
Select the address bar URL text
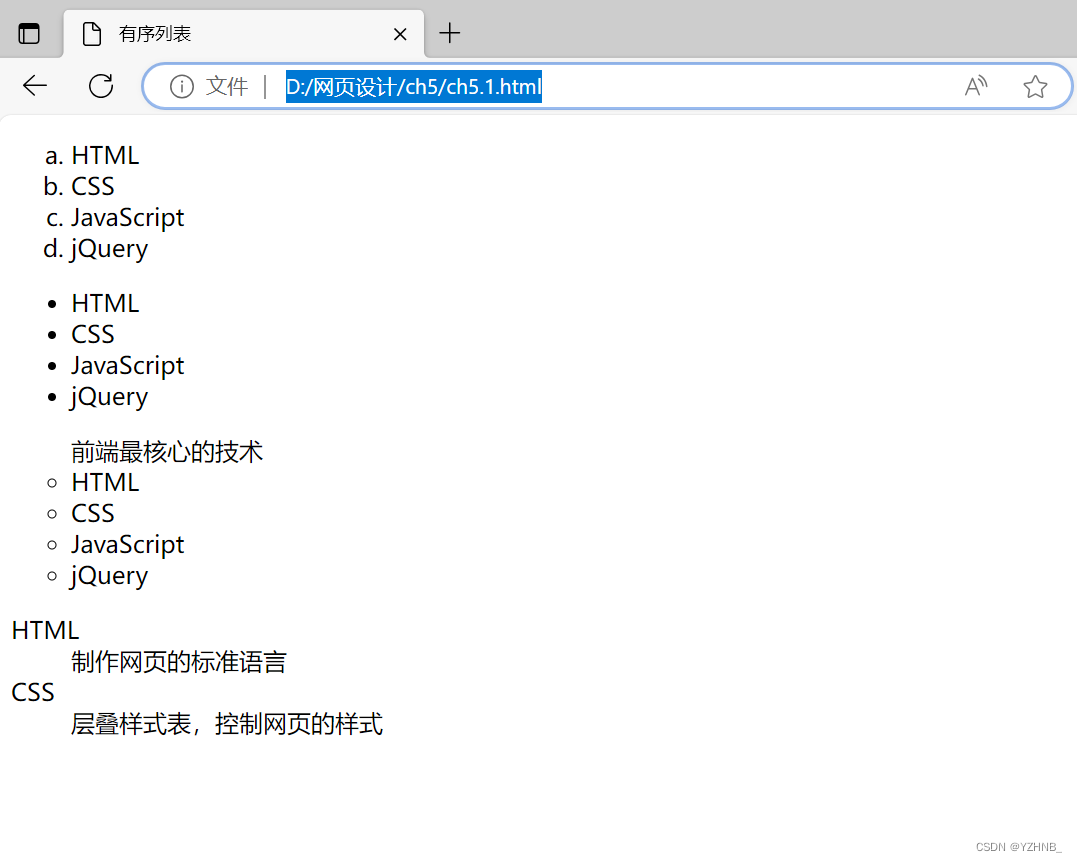[413, 87]
